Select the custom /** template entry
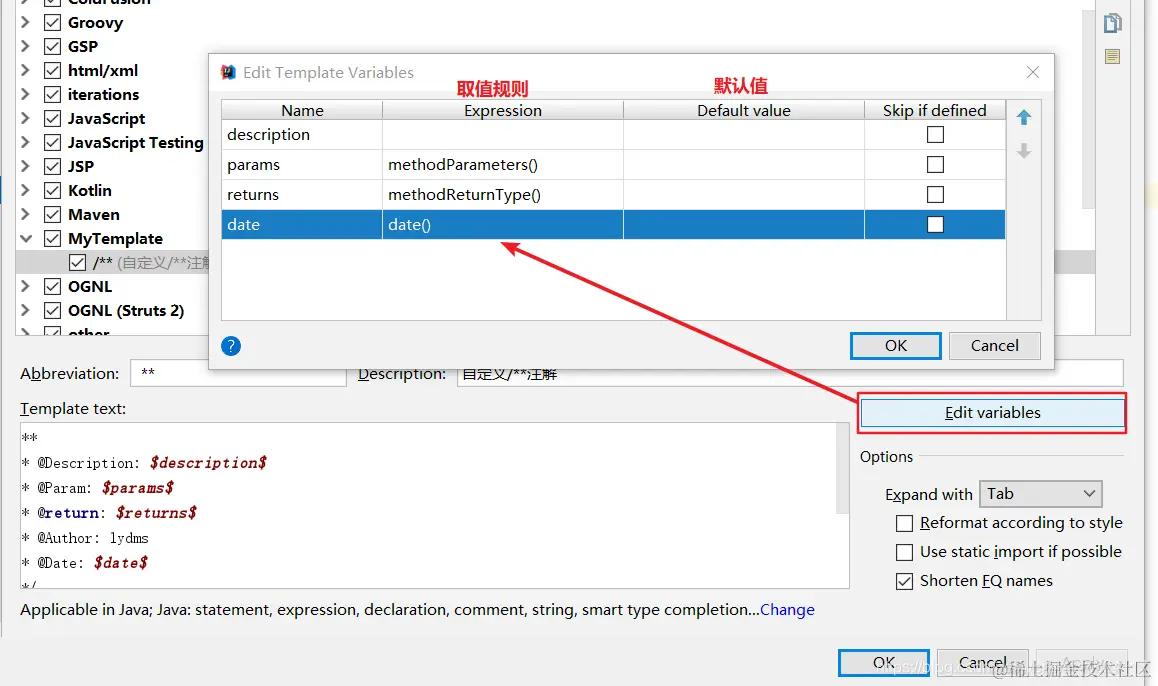This screenshot has height=686, width=1158. 151,262
